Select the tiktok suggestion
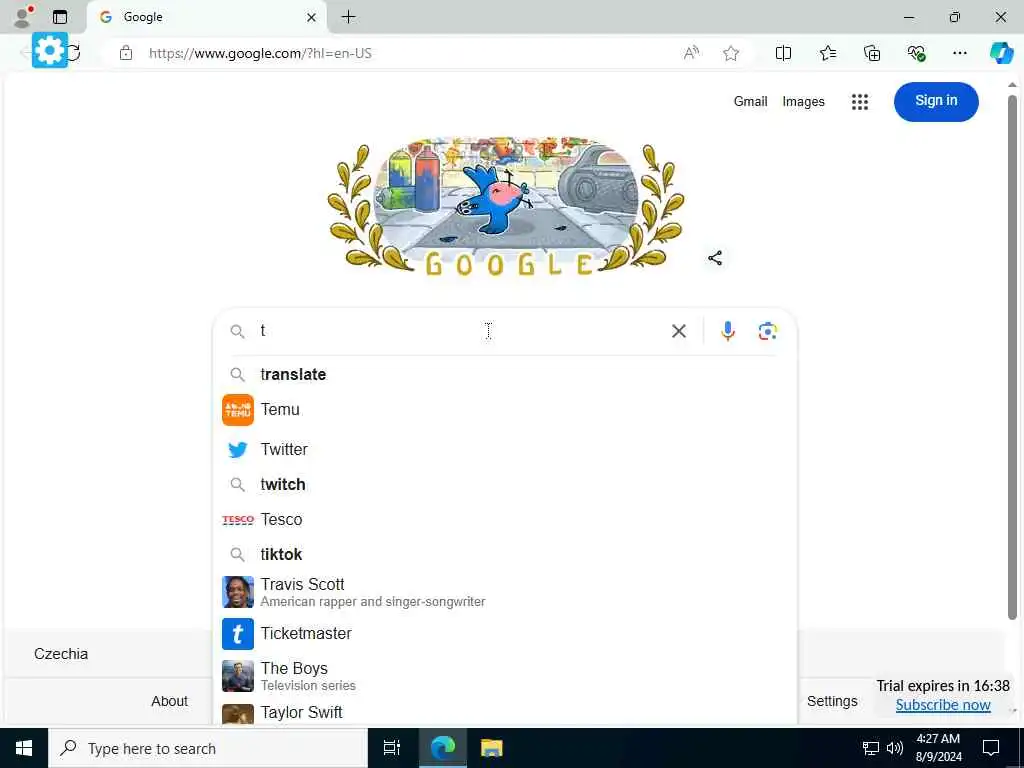 (504, 554)
